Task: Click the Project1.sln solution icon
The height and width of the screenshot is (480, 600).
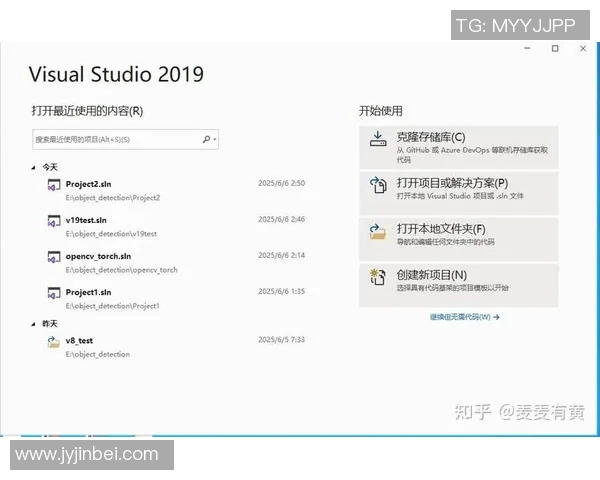Action: point(54,293)
